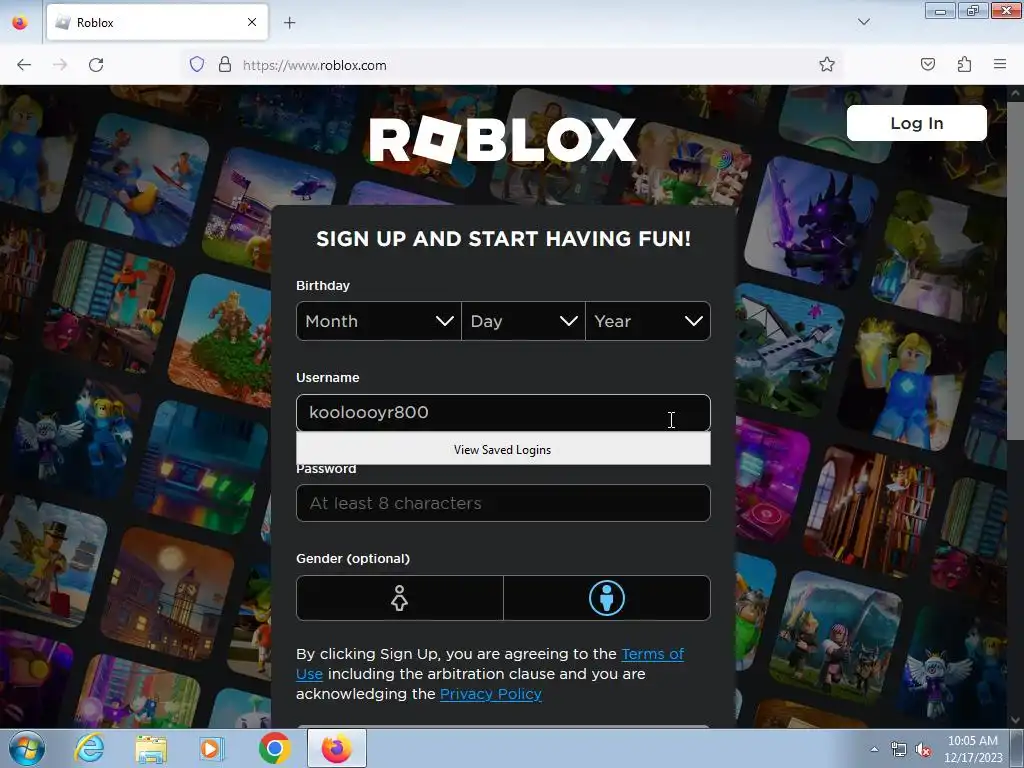1024x768 pixels.
Task: List all tabs with the chevron
Action: [863, 22]
